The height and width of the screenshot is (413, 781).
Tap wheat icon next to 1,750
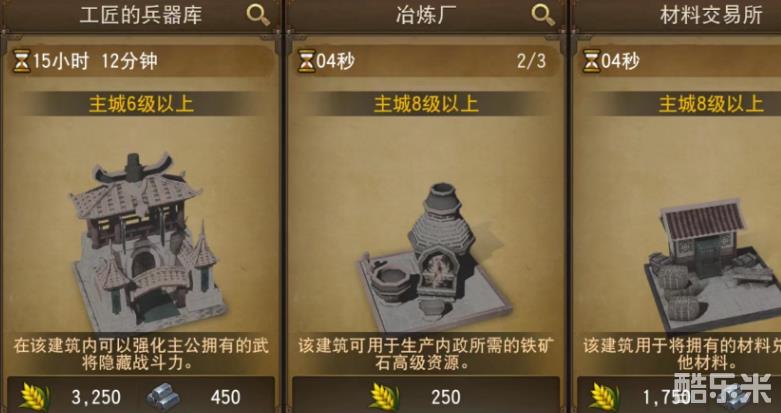tap(604, 397)
